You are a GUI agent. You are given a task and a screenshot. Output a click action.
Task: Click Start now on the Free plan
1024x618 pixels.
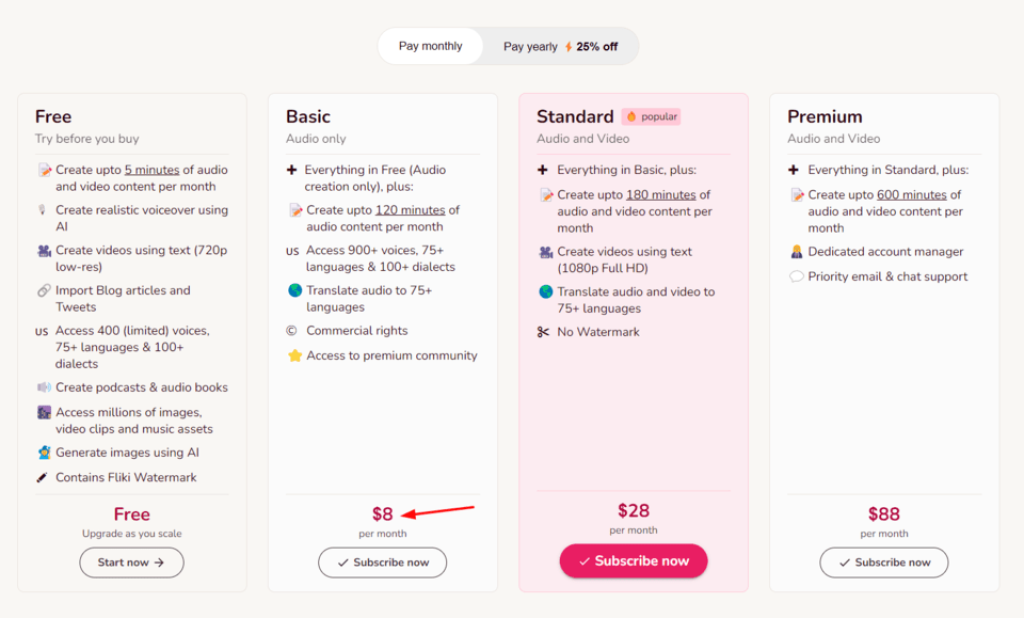click(132, 562)
